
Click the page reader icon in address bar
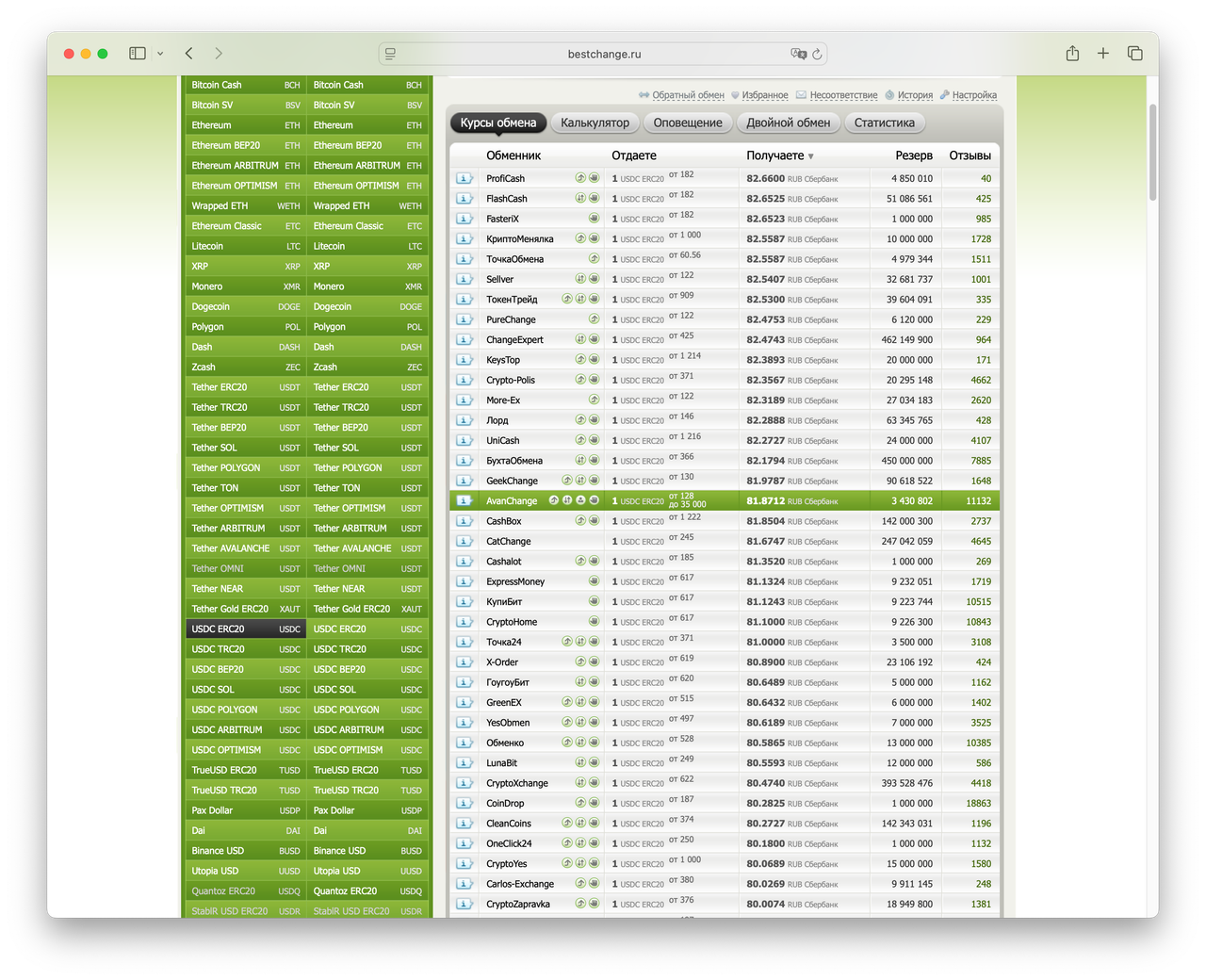[390, 55]
